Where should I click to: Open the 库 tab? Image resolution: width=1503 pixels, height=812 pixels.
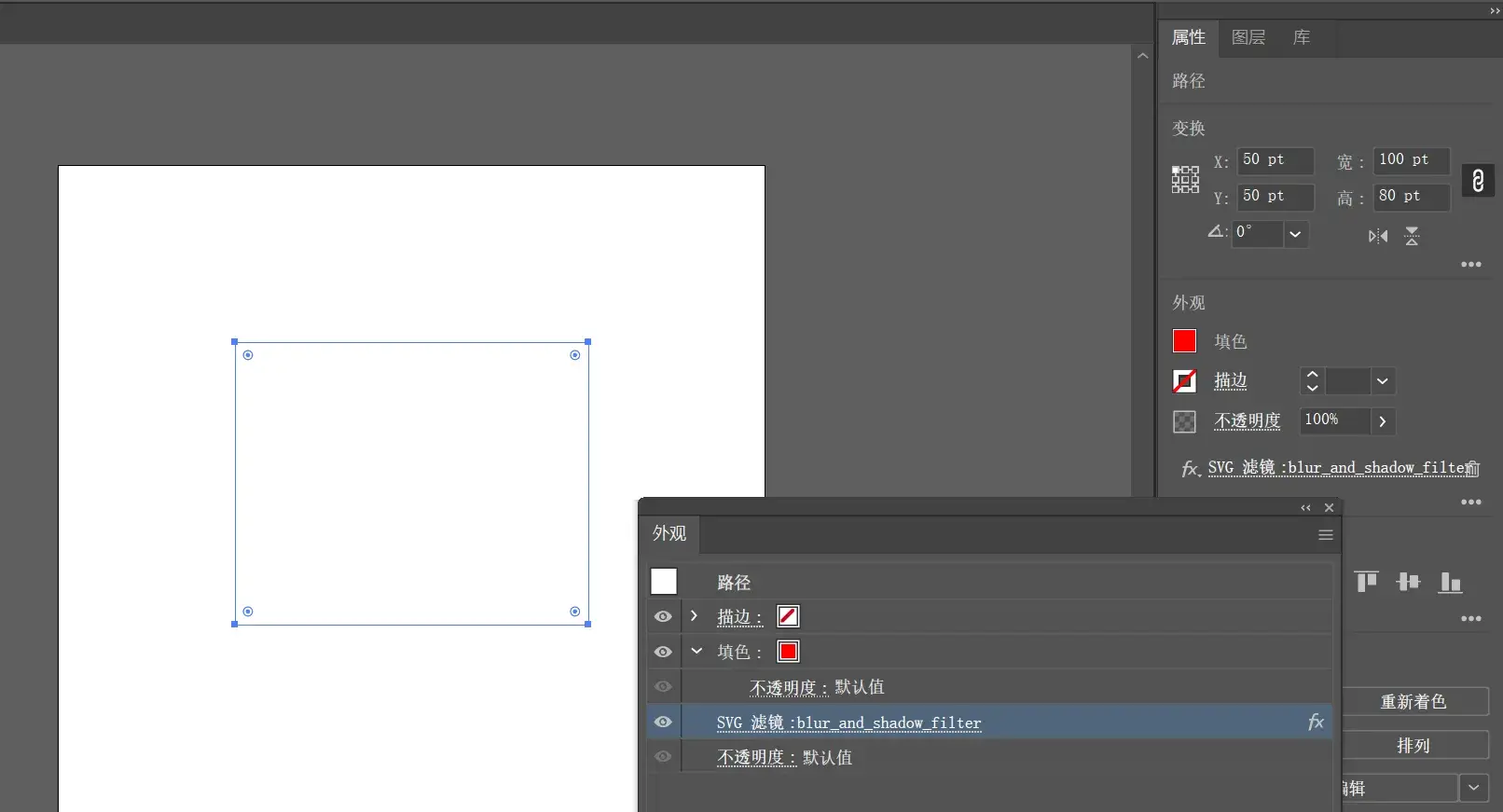coord(1302,37)
